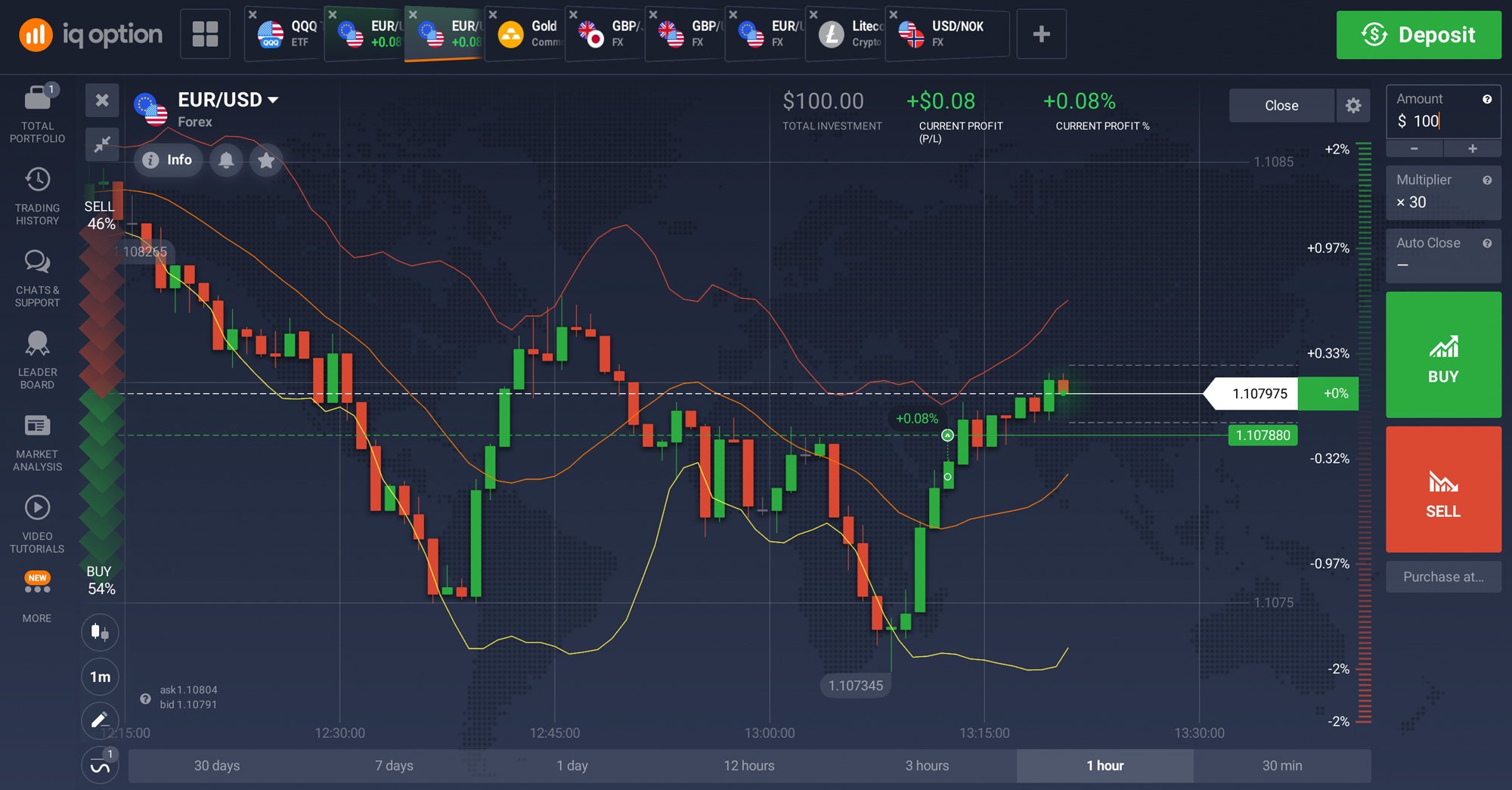Switch to USD/NOK FX tab
This screenshot has width=1512, height=790.
click(x=949, y=35)
